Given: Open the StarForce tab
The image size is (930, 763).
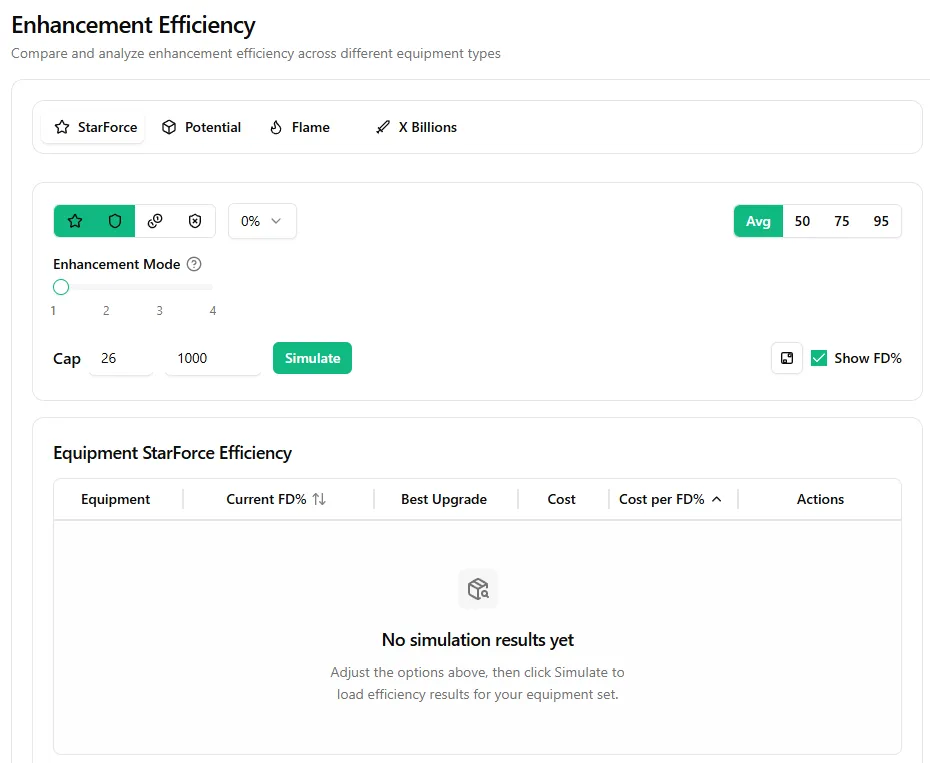Looking at the screenshot, I should [x=93, y=127].
